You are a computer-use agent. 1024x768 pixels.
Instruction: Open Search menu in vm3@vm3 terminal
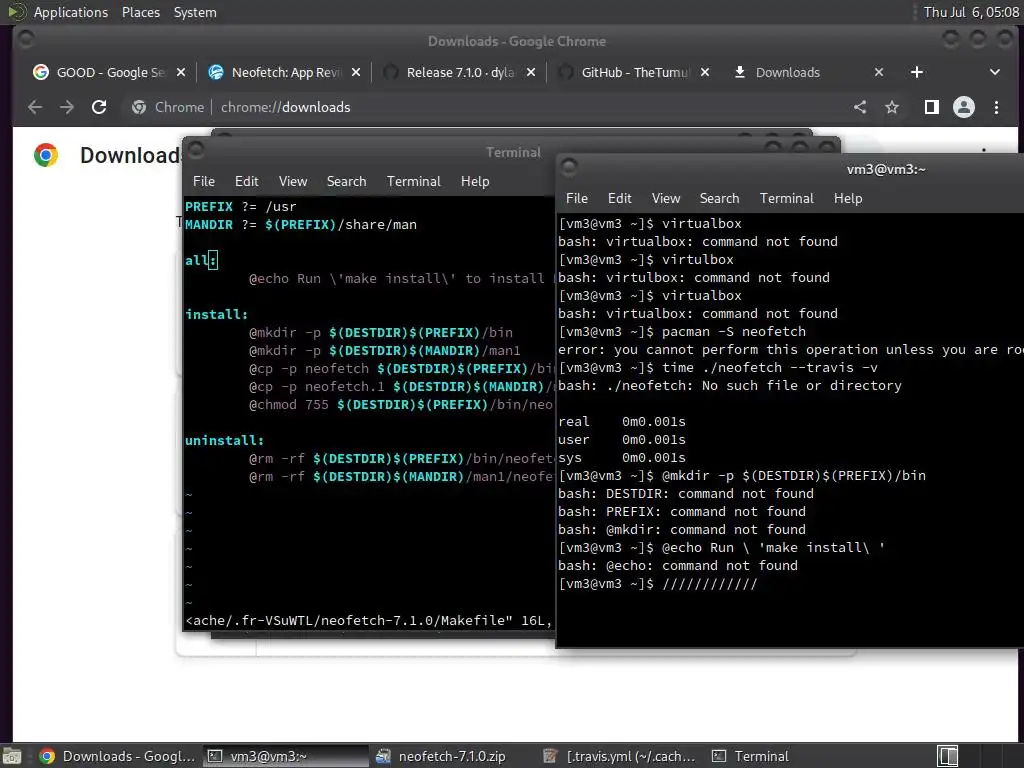tap(719, 199)
